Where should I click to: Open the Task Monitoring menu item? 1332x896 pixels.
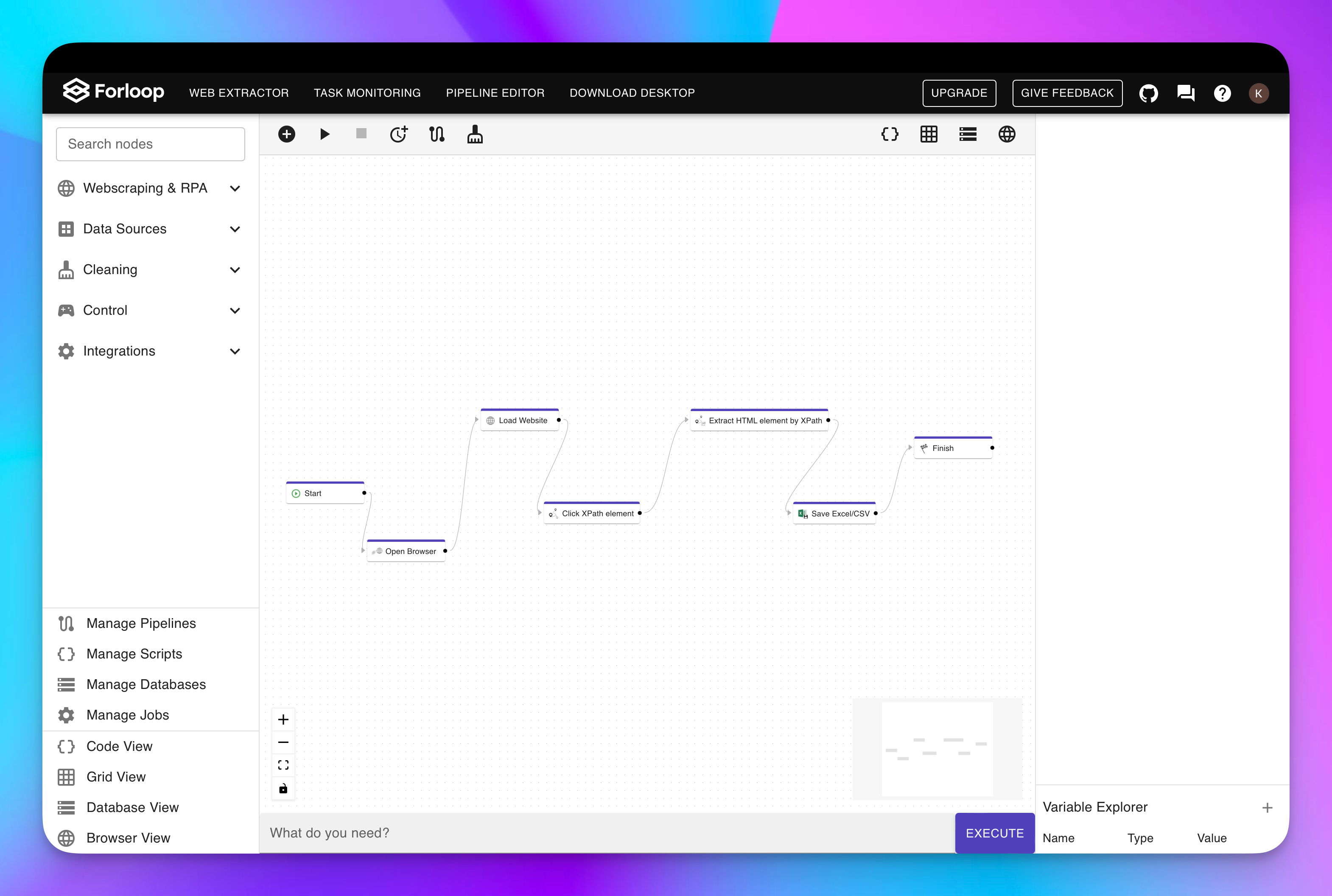point(367,93)
